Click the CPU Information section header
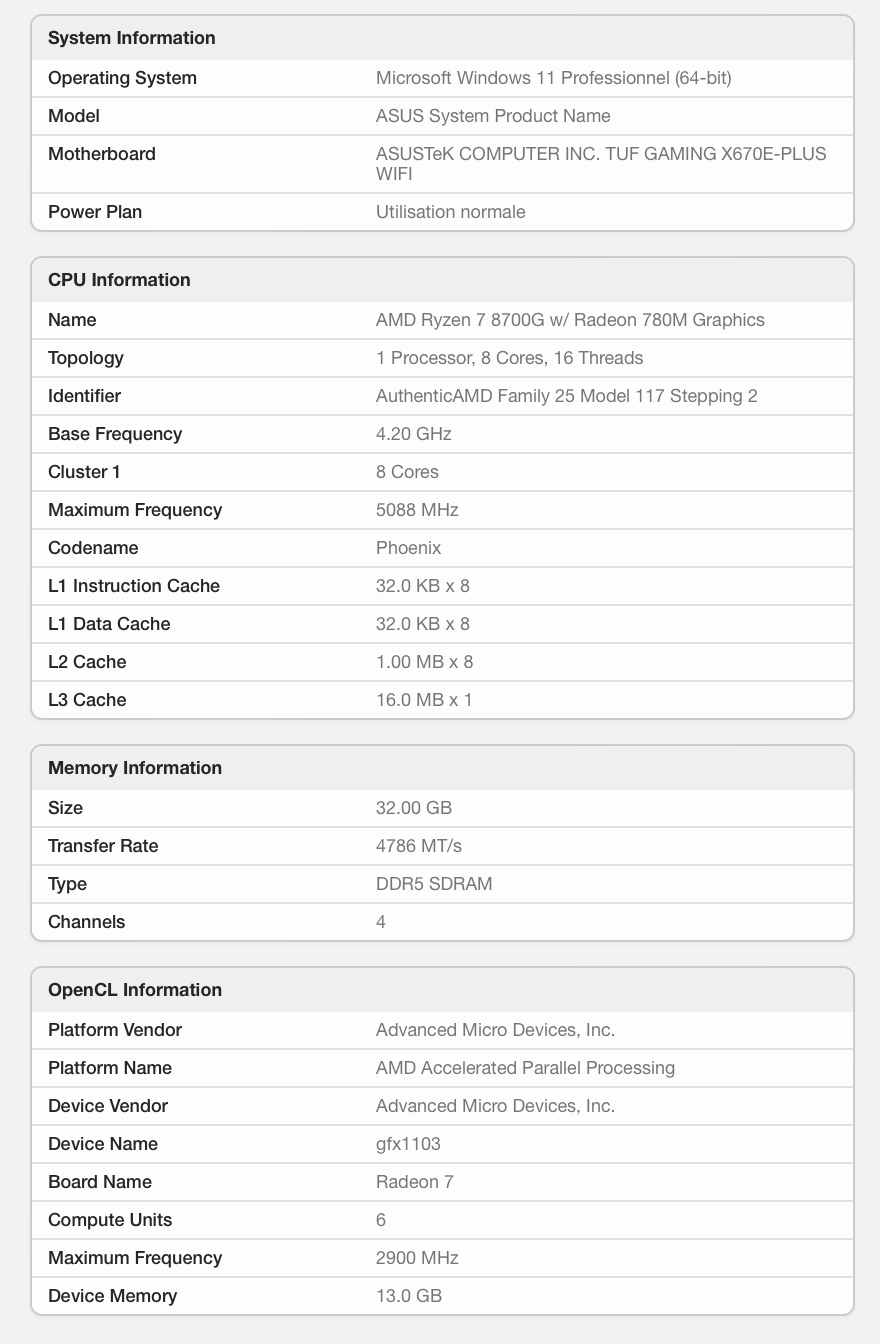 pyautogui.click(x=119, y=280)
